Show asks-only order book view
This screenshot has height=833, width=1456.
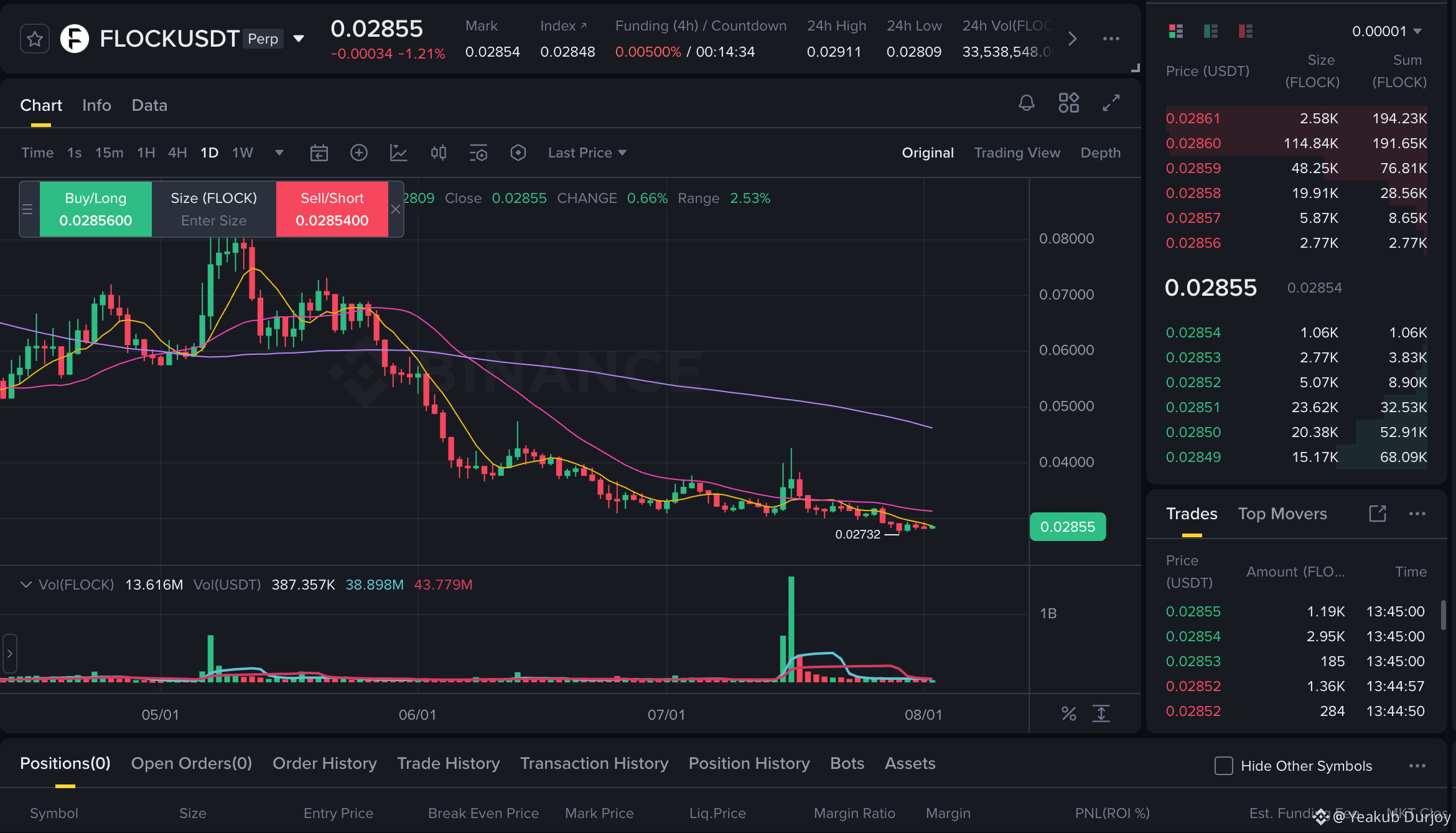[x=1246, y=31]
